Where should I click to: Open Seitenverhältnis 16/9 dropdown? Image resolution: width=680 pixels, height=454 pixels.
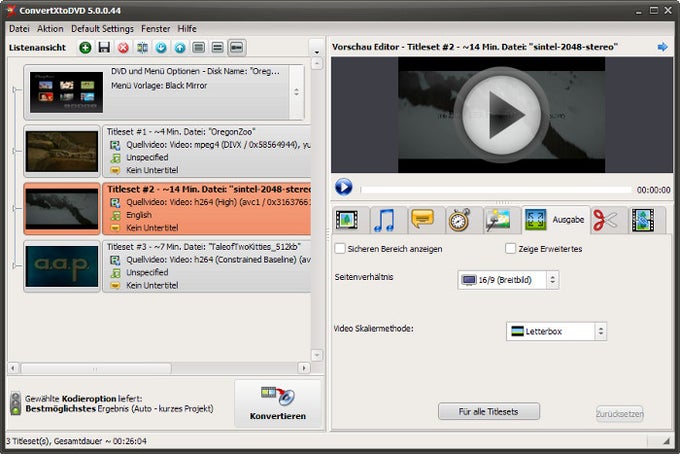(x=508, y=280)
